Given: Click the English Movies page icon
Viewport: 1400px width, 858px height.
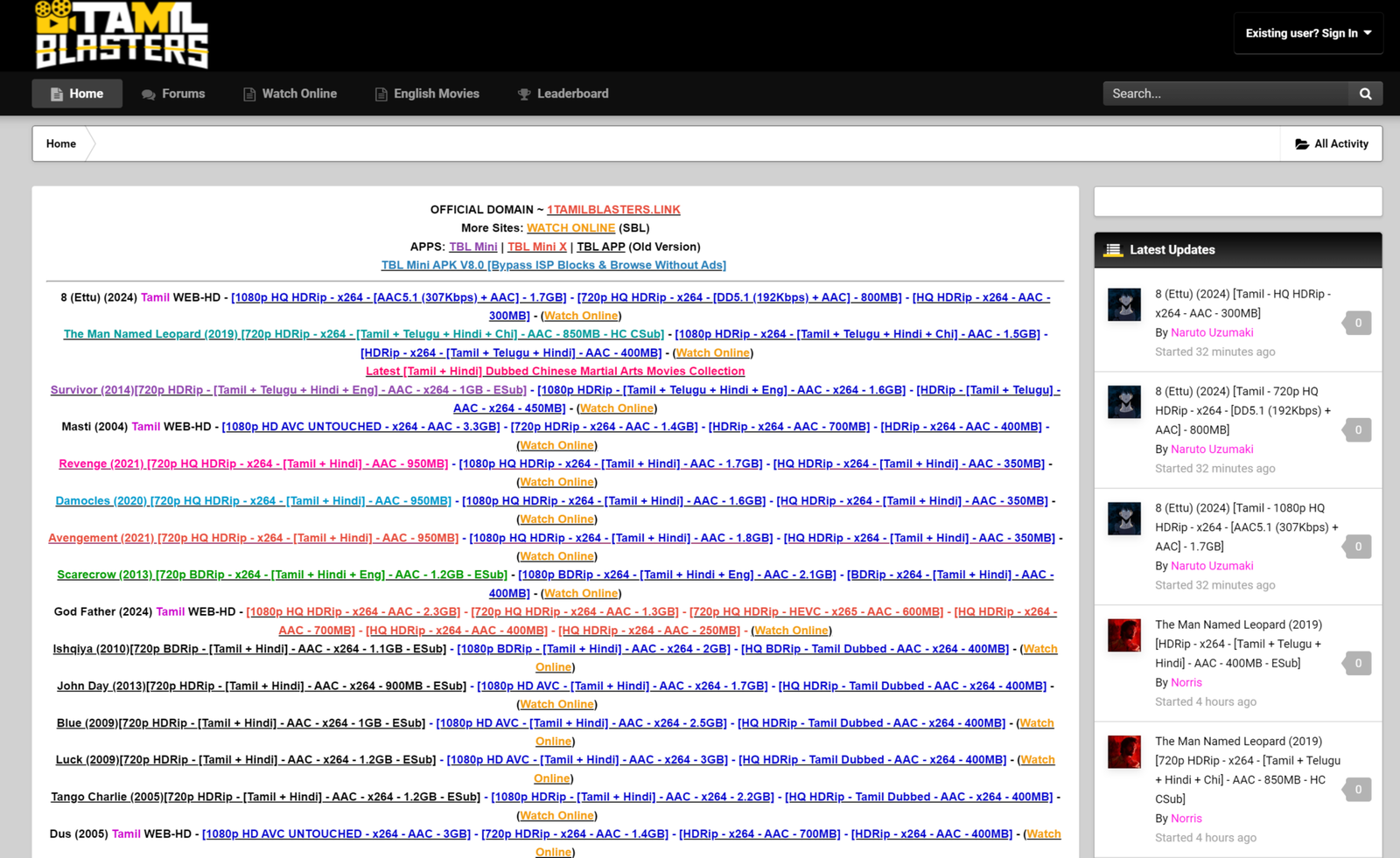Looking at the screenshot, I should 381,94.
